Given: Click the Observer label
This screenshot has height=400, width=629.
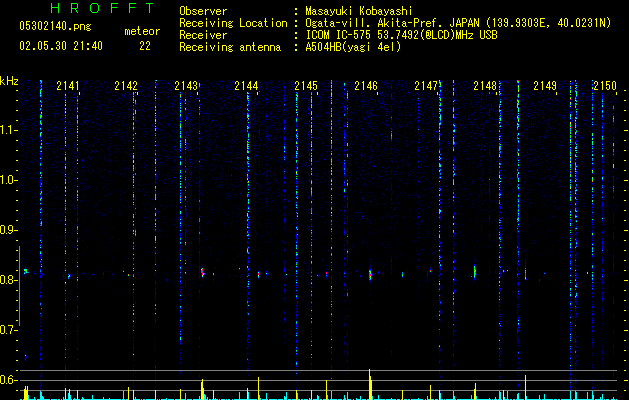Looking at the screenshot, I should point(203,11).
